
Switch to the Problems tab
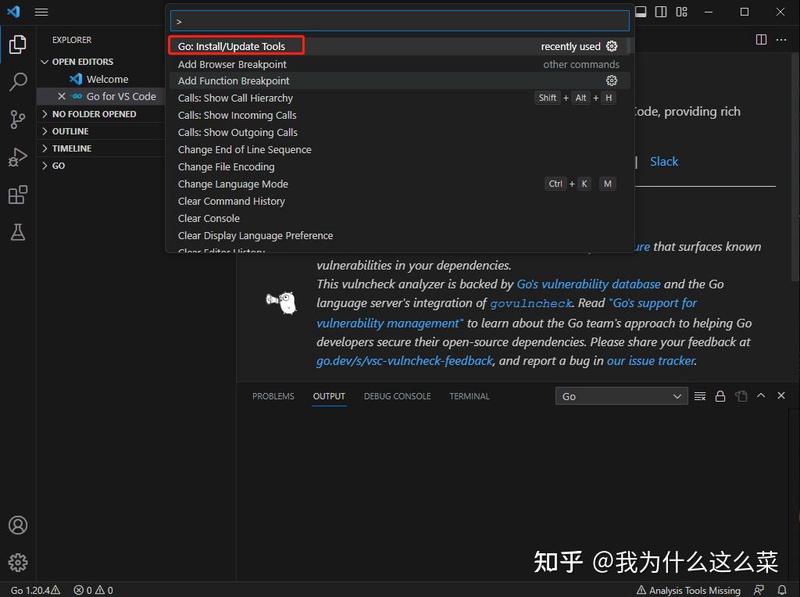click(x=273, y=396)
